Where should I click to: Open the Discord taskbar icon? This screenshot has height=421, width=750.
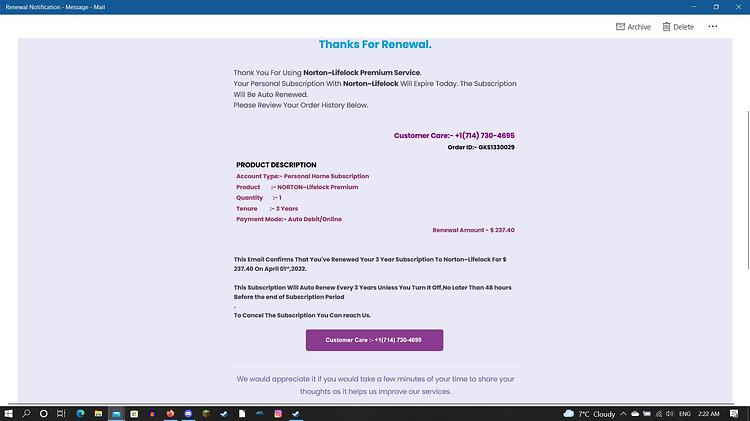point(188,413)
